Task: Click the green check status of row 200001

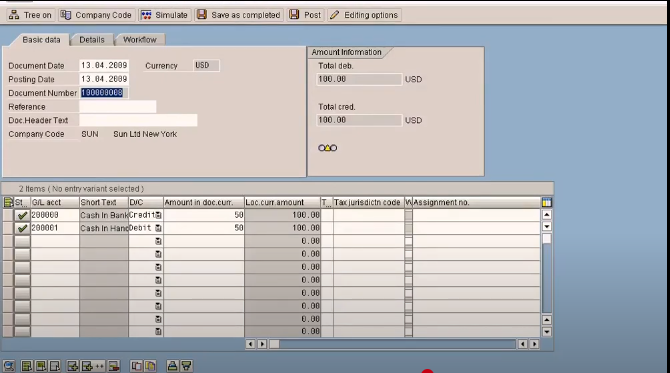Action: (x=22, y=228)
